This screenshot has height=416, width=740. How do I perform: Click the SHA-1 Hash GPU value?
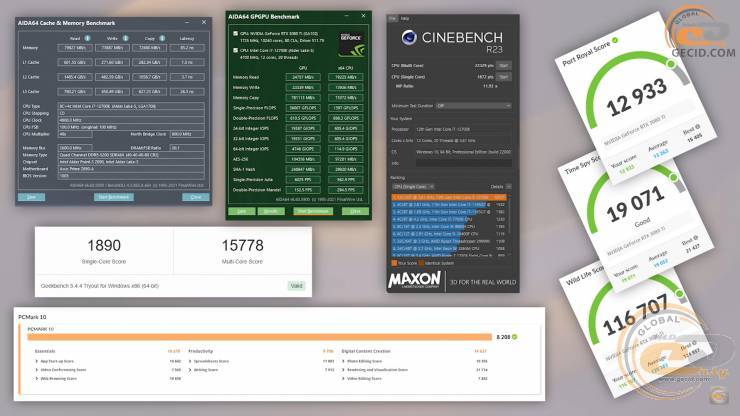[303, 170]
